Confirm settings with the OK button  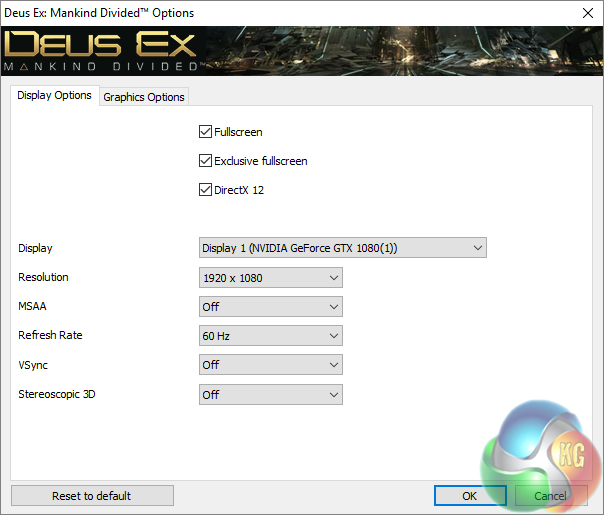point(470,495)
